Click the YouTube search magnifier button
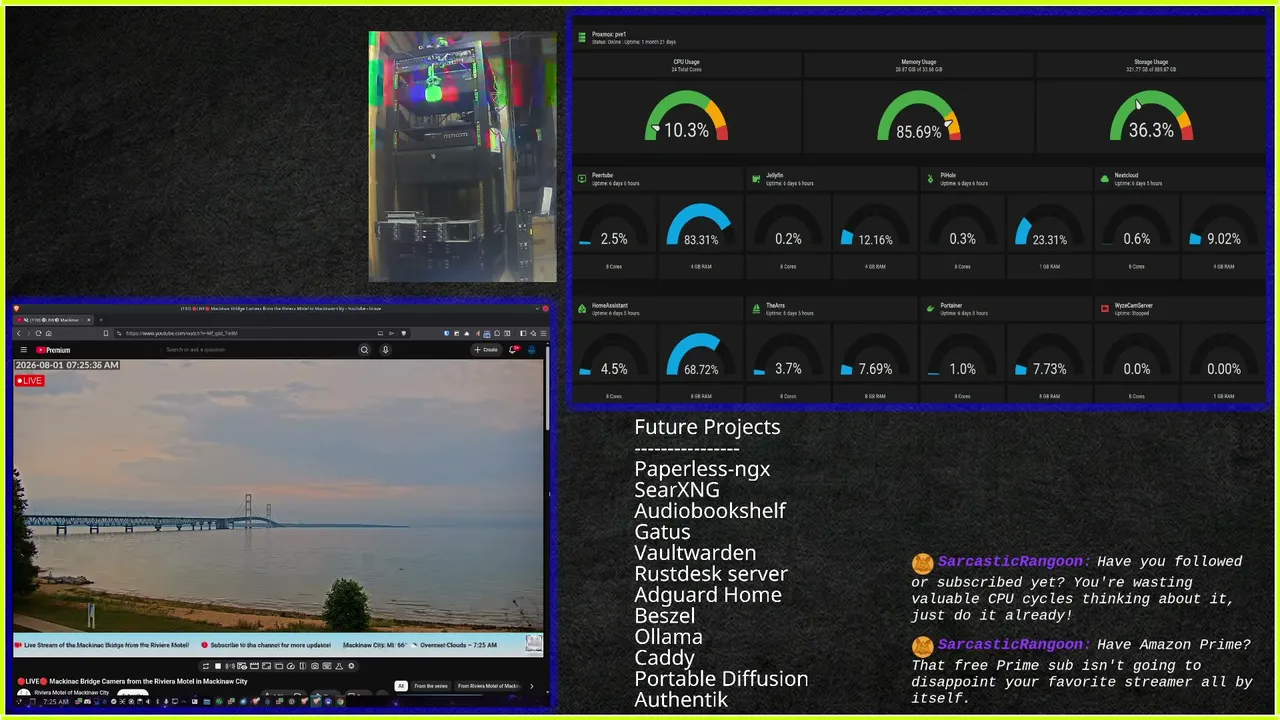 pos(365,350)
